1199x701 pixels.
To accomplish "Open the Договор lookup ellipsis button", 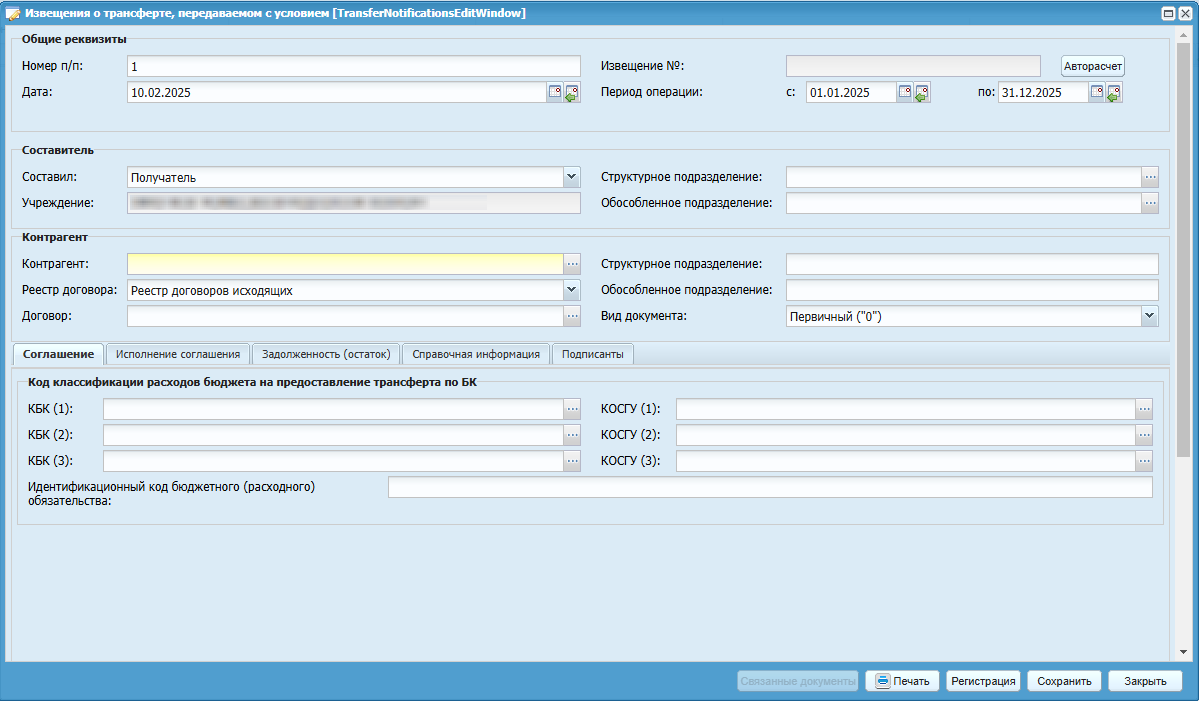I will point(572,316).
